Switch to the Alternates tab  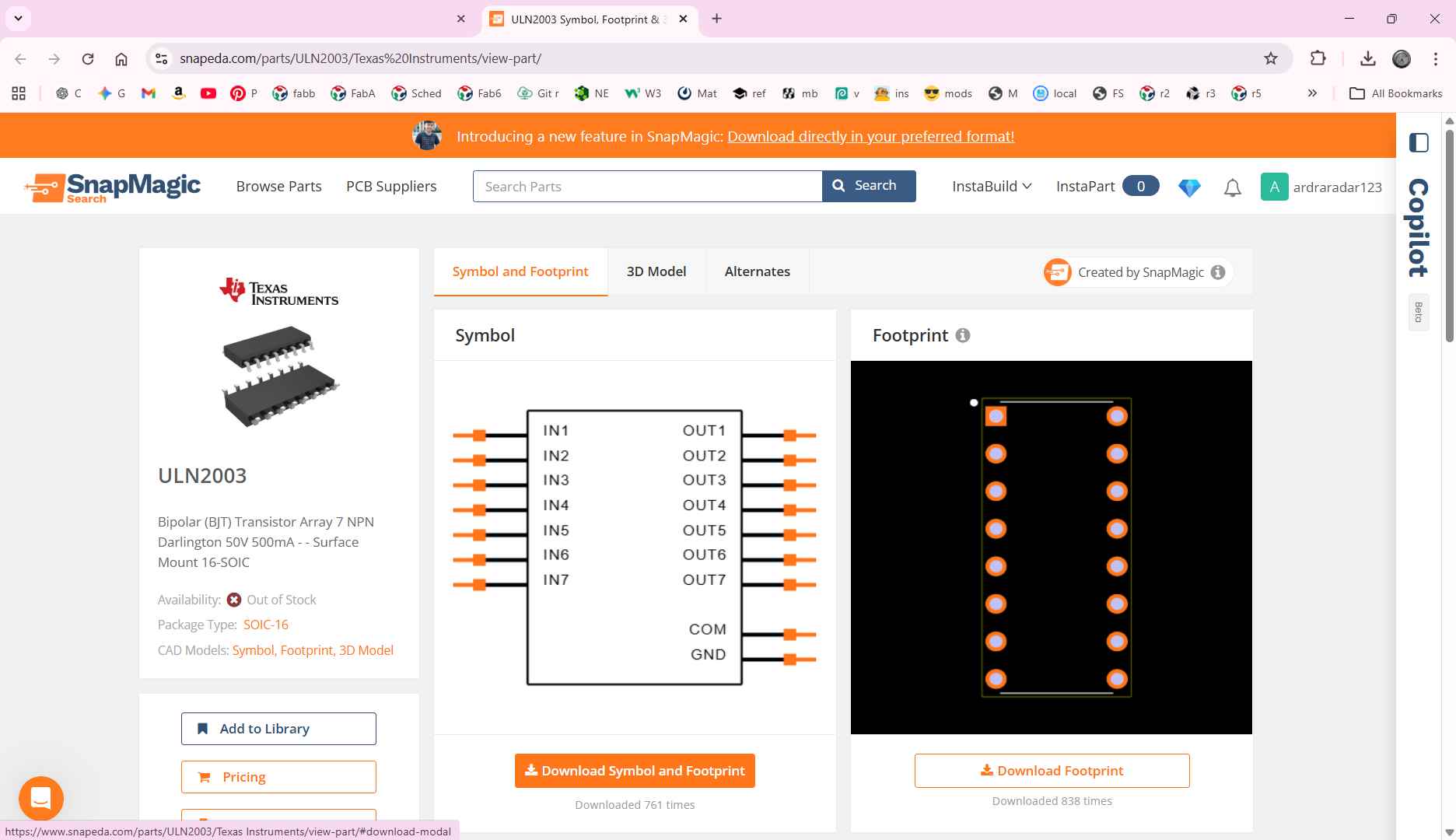click(758, 271)
